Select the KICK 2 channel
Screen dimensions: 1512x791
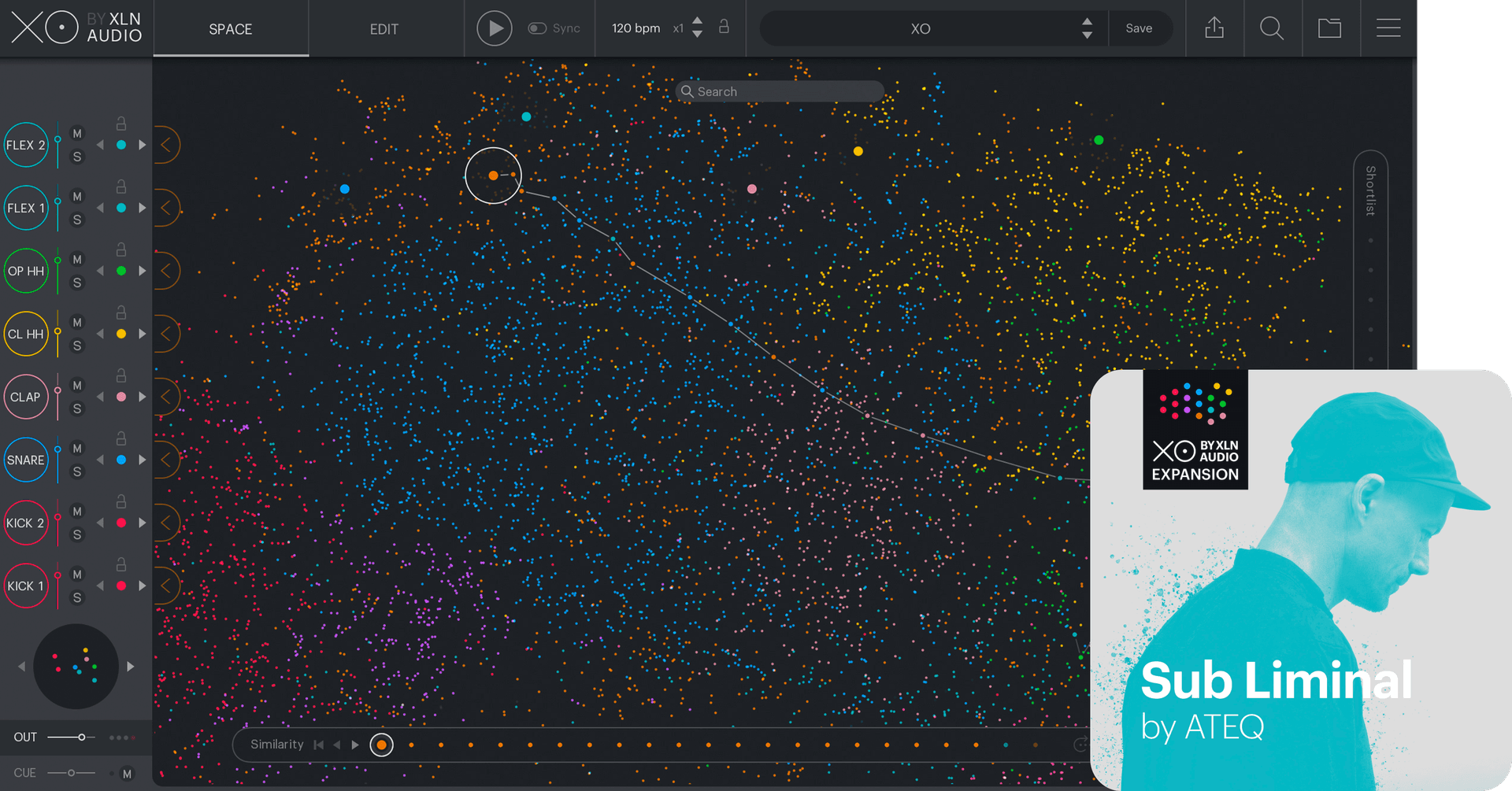click(x=26, y=523)
